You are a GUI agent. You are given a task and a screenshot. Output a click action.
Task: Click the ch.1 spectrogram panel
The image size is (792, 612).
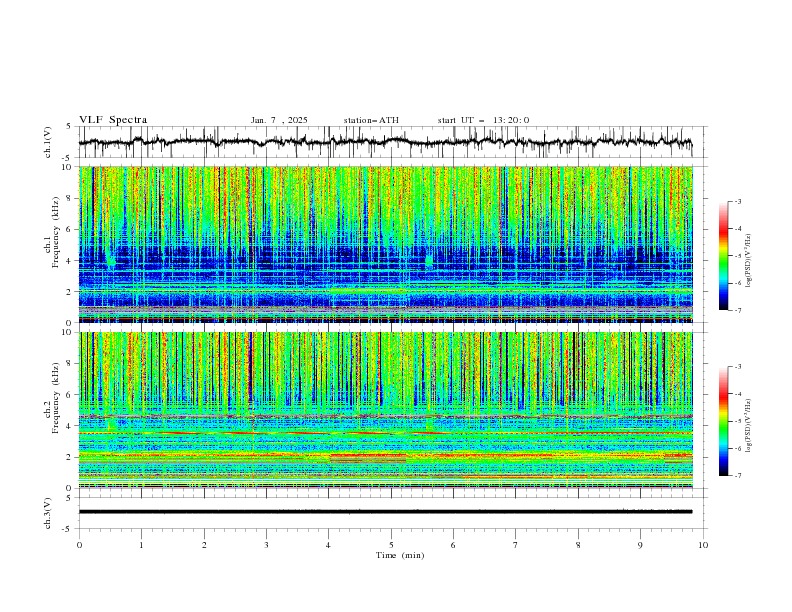[385, 244]
